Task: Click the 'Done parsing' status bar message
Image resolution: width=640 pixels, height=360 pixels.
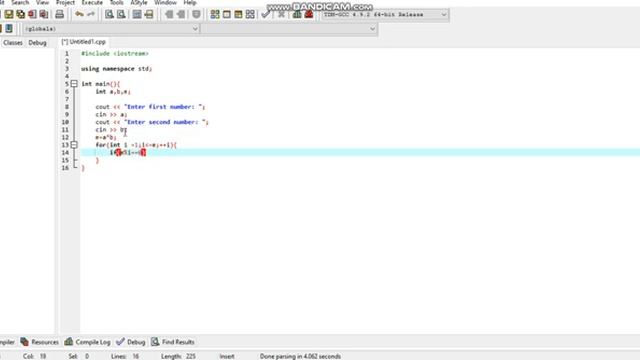Action: [300, 356]
